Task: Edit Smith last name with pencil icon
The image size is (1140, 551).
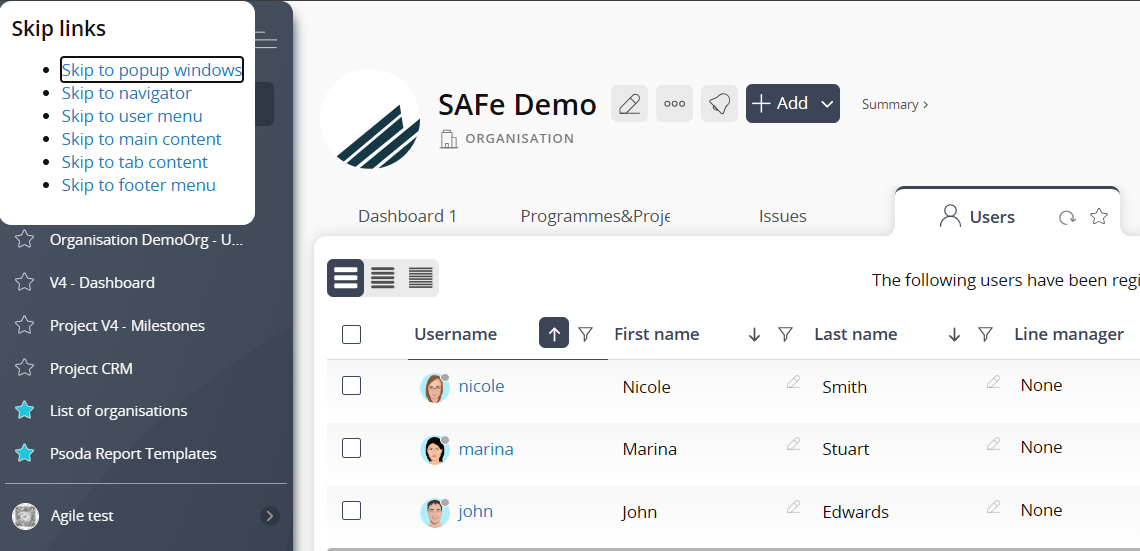Action: 994,382
